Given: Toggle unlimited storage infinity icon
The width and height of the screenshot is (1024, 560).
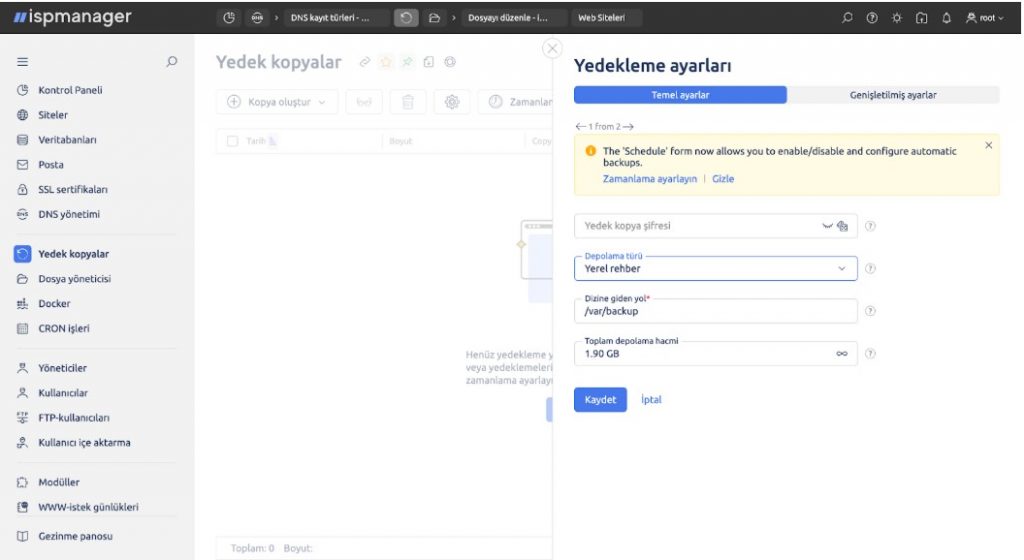Looking at the screenshot, I should [842, 354].
